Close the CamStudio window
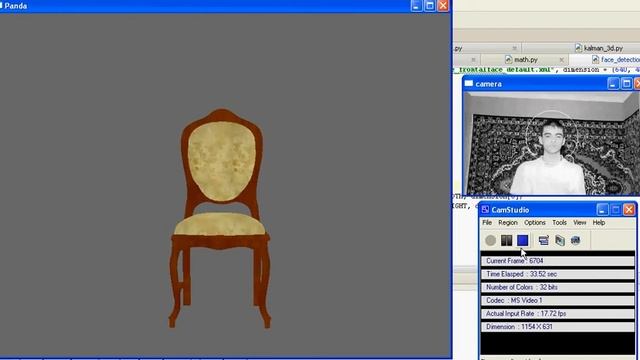This screenshot has width=640, height=360. pyautogui.click(x=629, y=210)
